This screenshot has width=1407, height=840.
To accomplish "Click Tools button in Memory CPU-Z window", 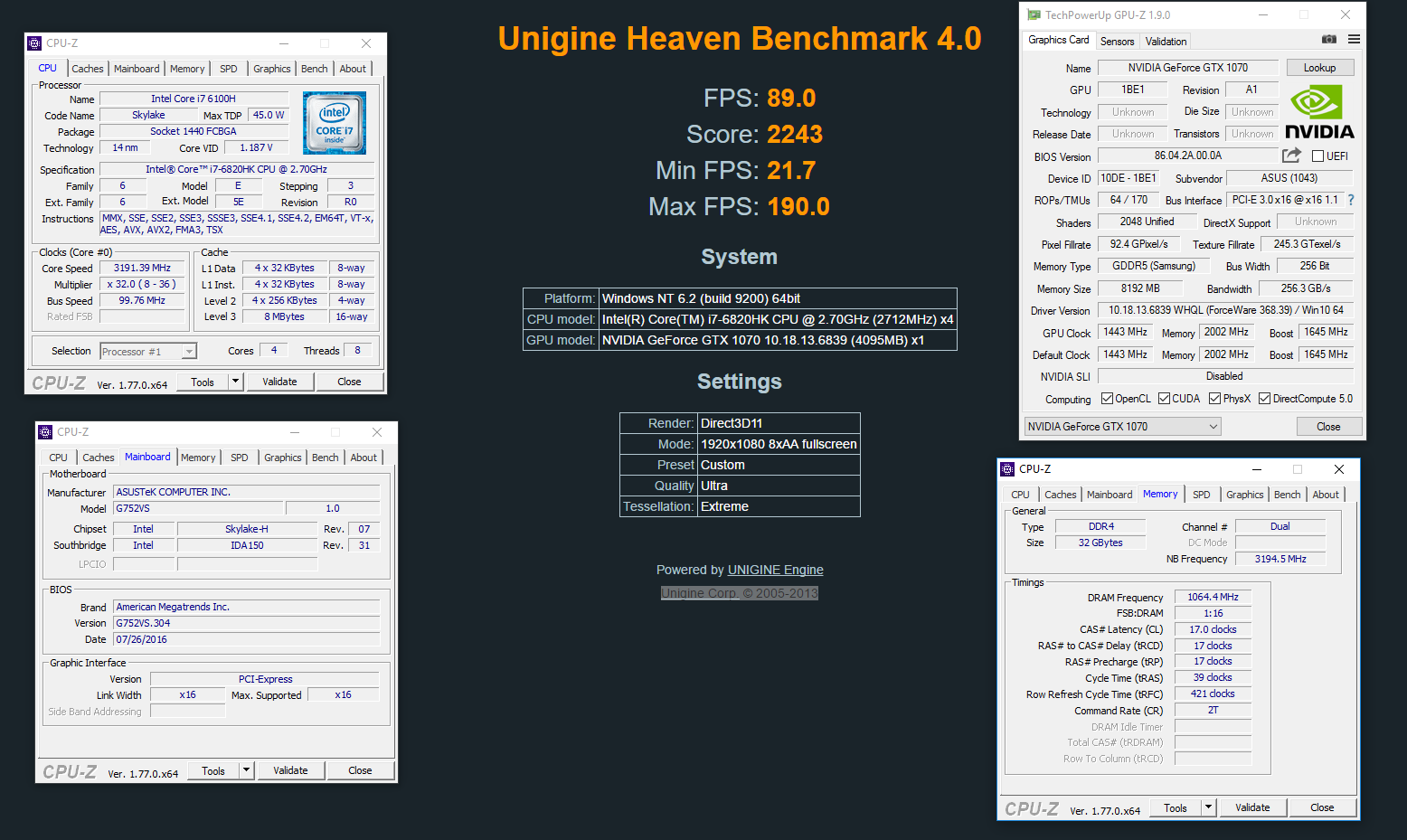I will coord(1176,807).
